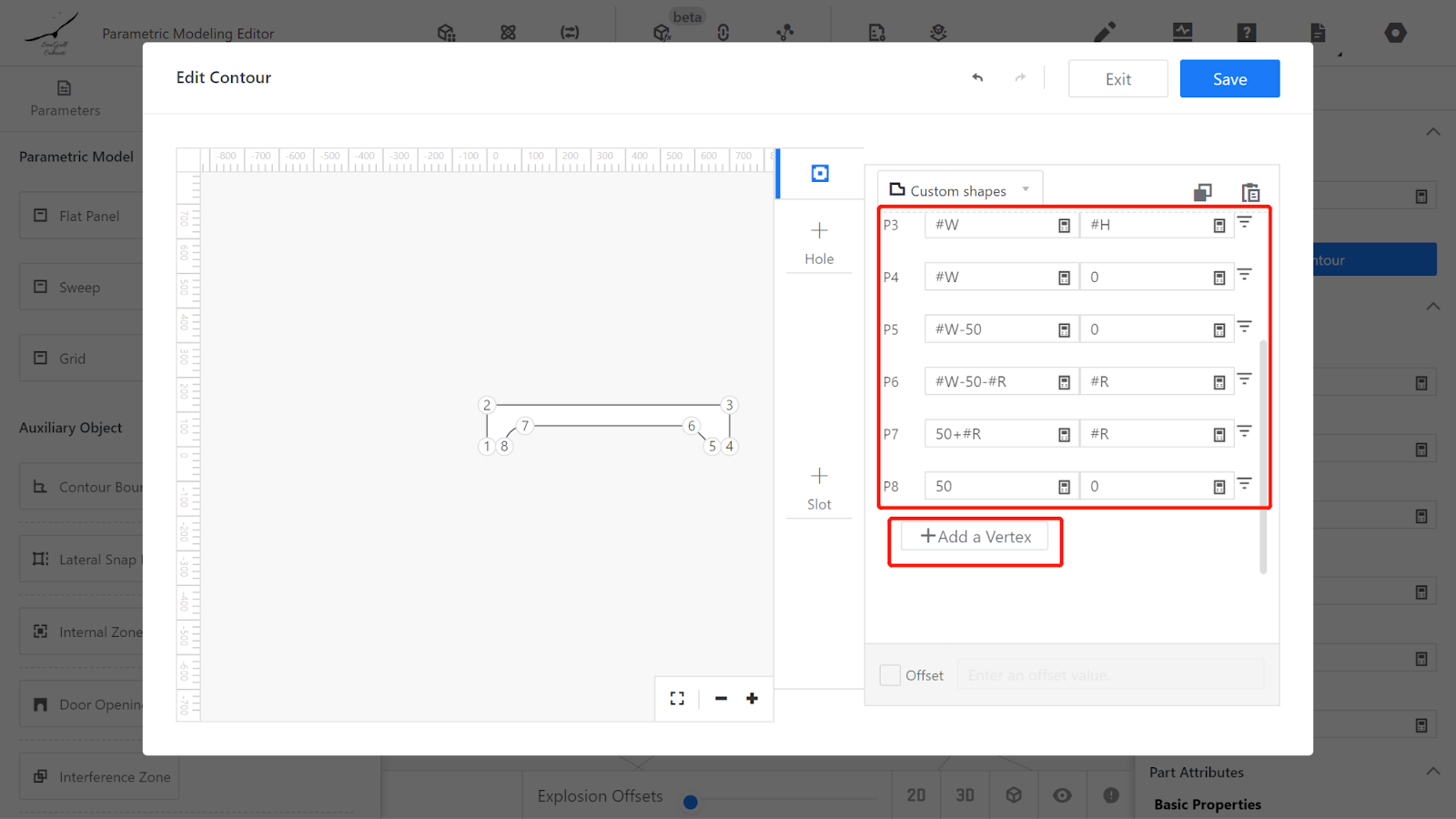This screenshot has height=819, width=1456.
Task: Click the copy vertices icon
Action: [x=1202, y=192]
